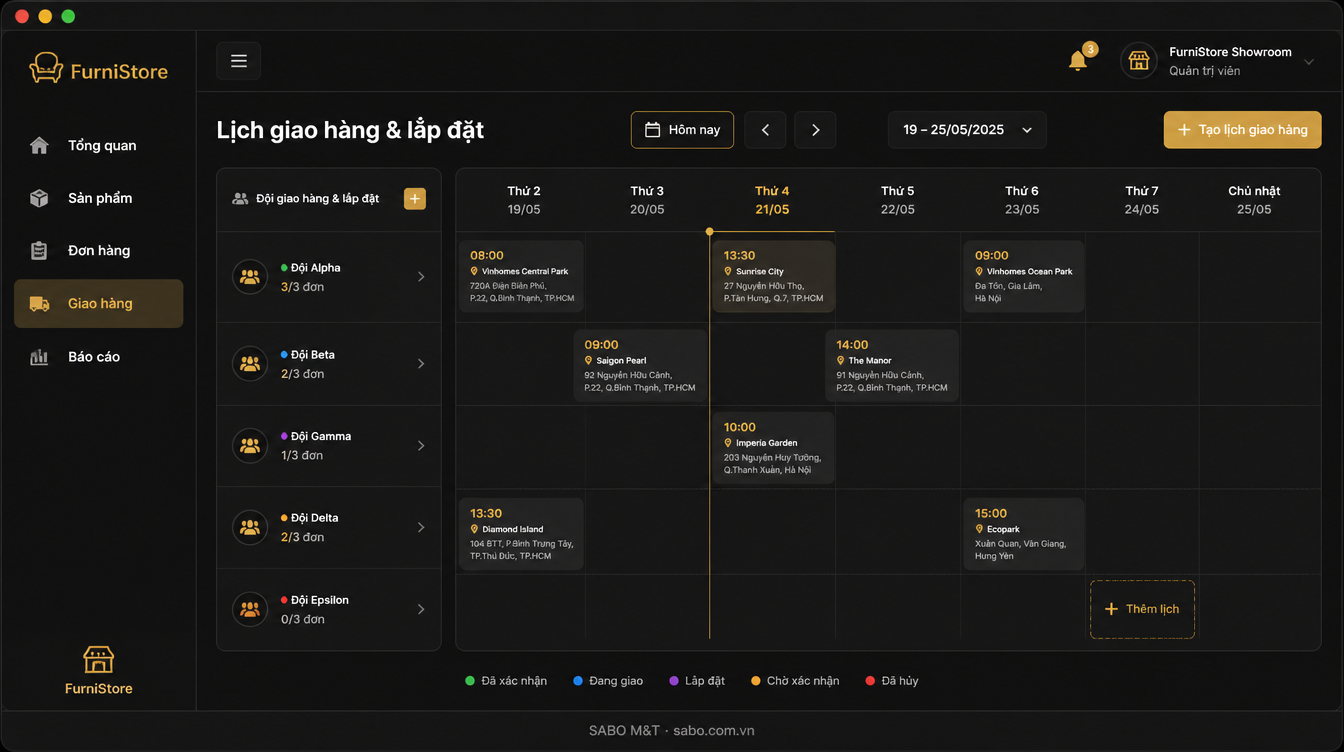
Task: Click the "3/3 đơn" count for Đội Alpha
Action: pyautogui.click(x=302, y=287)
